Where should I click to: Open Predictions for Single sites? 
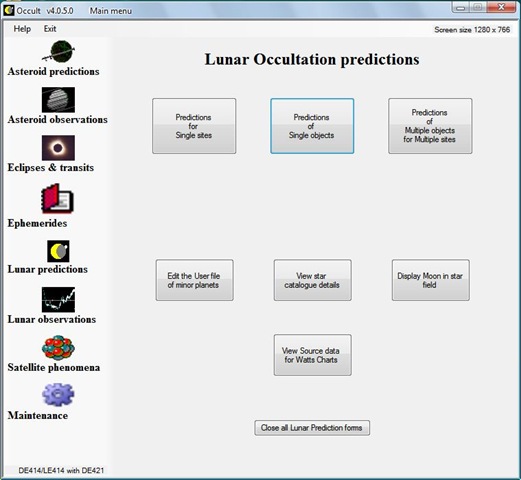click(x=194, y=126)
